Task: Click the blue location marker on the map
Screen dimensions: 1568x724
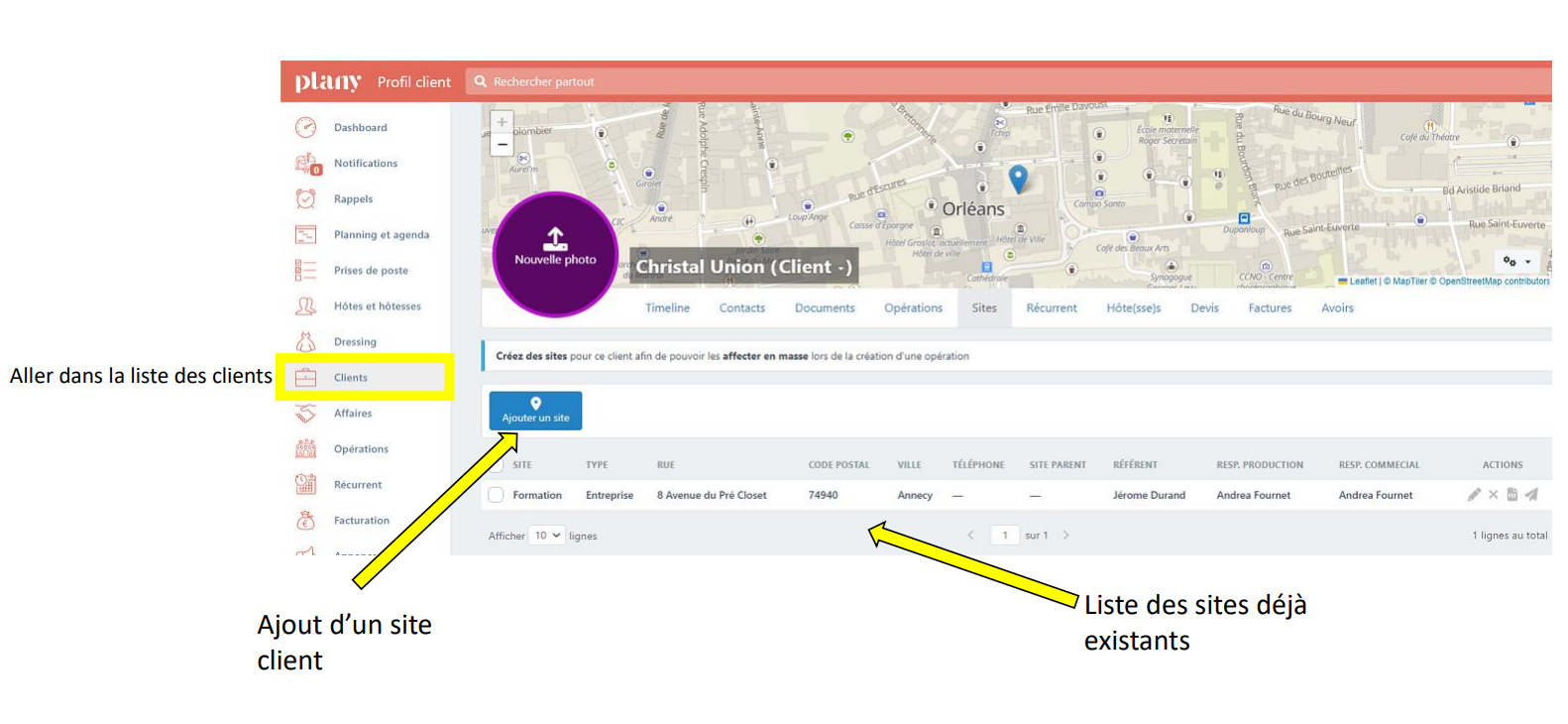Action: [1018, 179]
